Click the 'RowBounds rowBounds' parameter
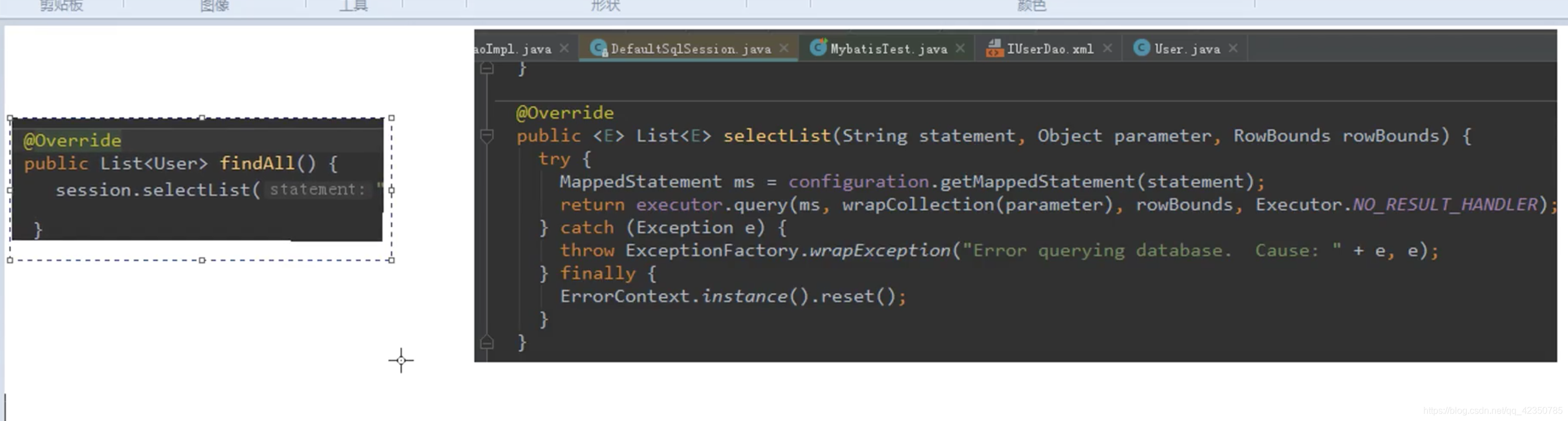The image size is (1568, 421). click(1341, 136)
